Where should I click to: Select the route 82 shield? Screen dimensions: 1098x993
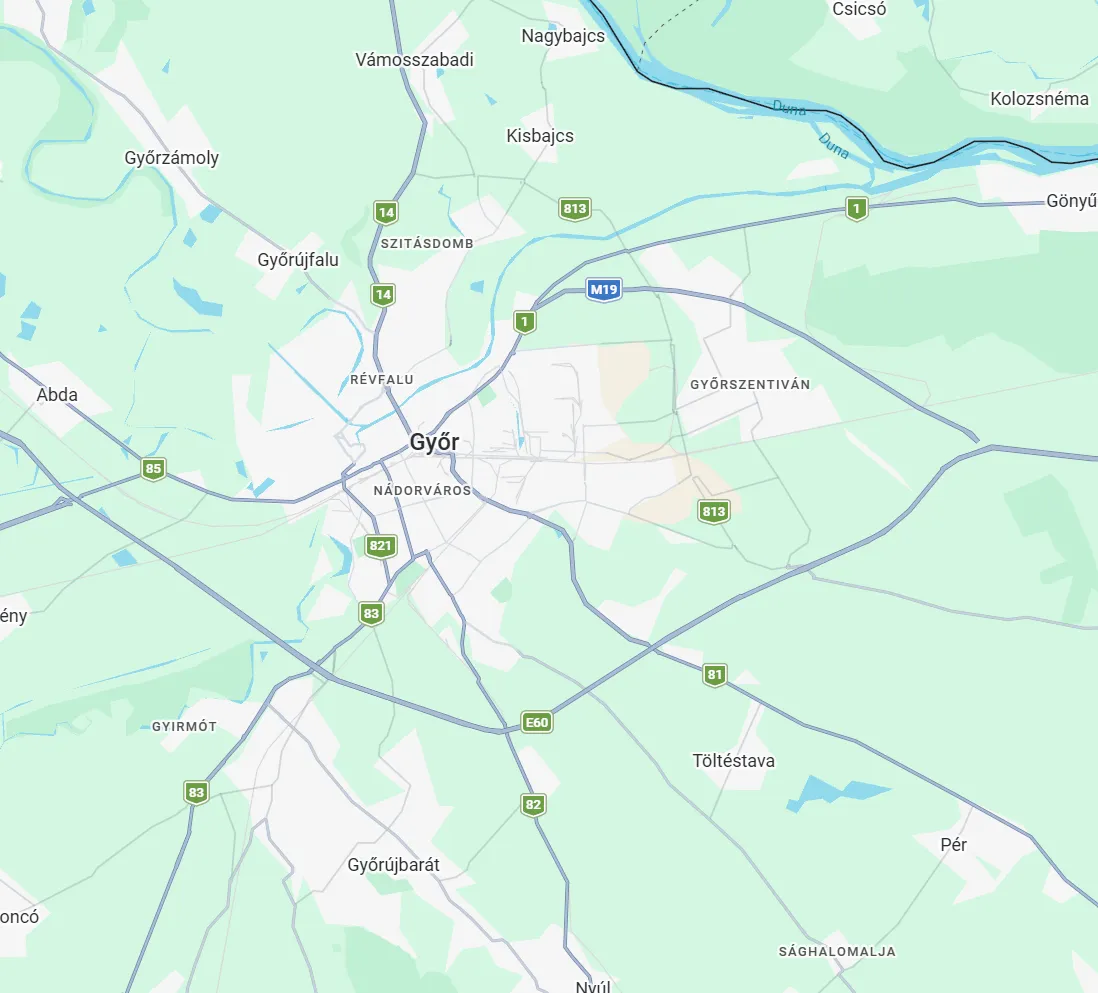(x=533, y=805)
